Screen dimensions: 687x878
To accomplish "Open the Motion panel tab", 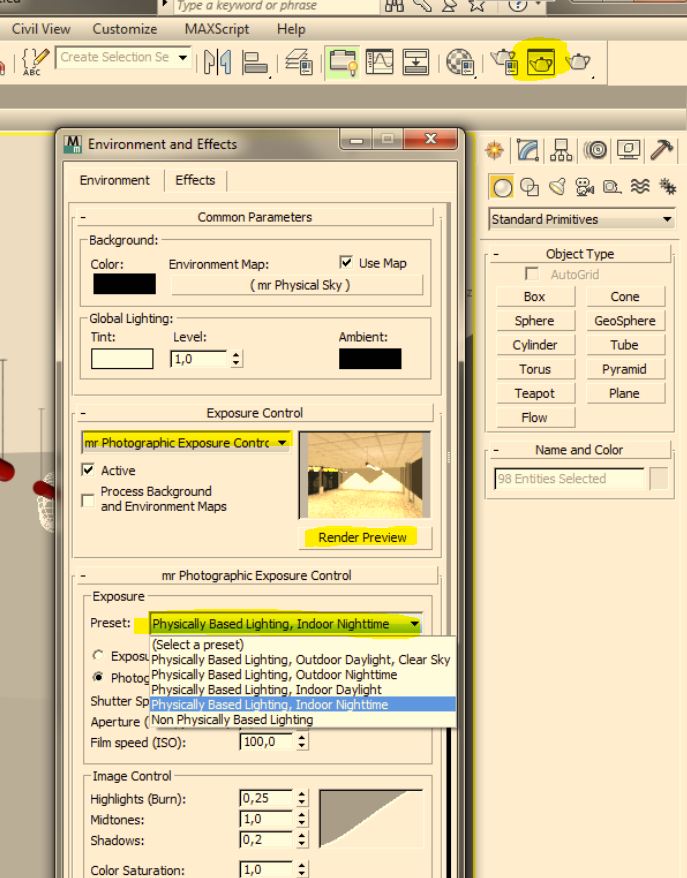I will [595, 150].
